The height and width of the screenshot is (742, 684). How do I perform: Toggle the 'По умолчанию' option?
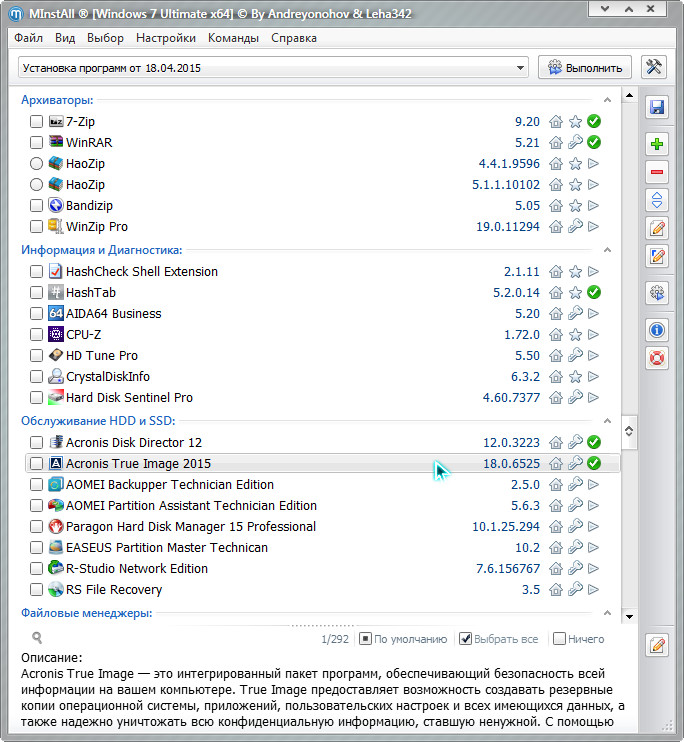(x=365, y=639)
